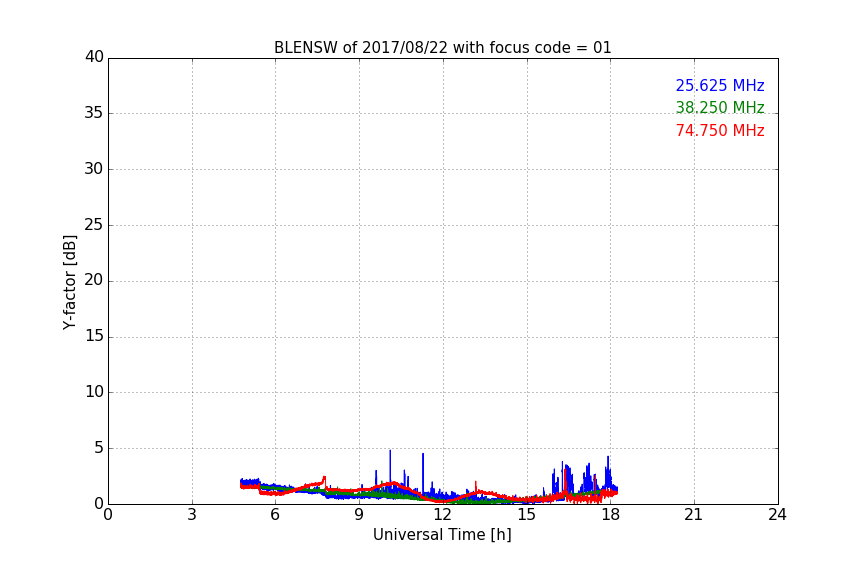Click the y-axis tick label '5'
The width and height of the screenshot is (864, 576).
99,448
